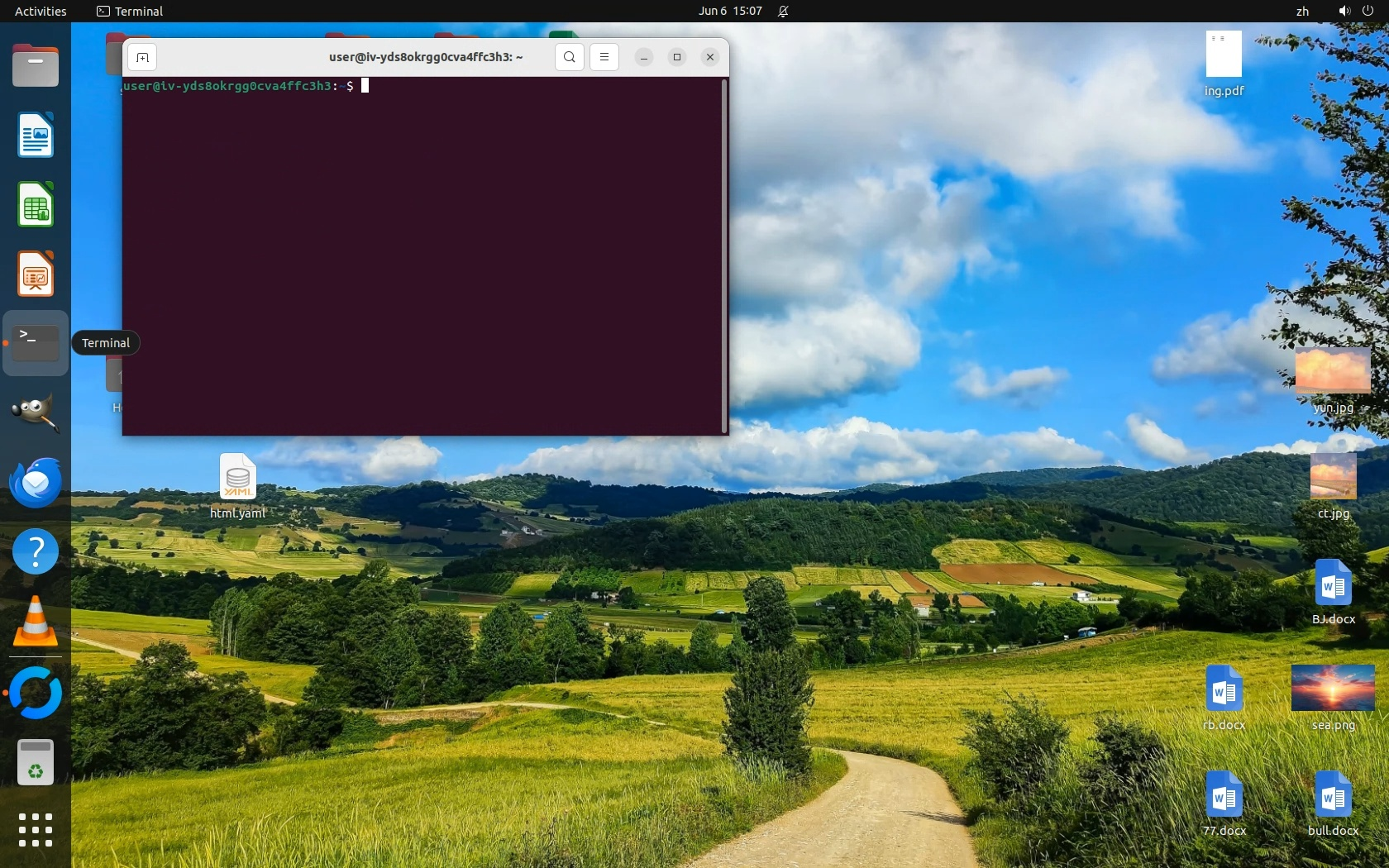This screenshot has height=868, width=1389.
Task: Open the system menu via power icon
Action: [1368, 11]
